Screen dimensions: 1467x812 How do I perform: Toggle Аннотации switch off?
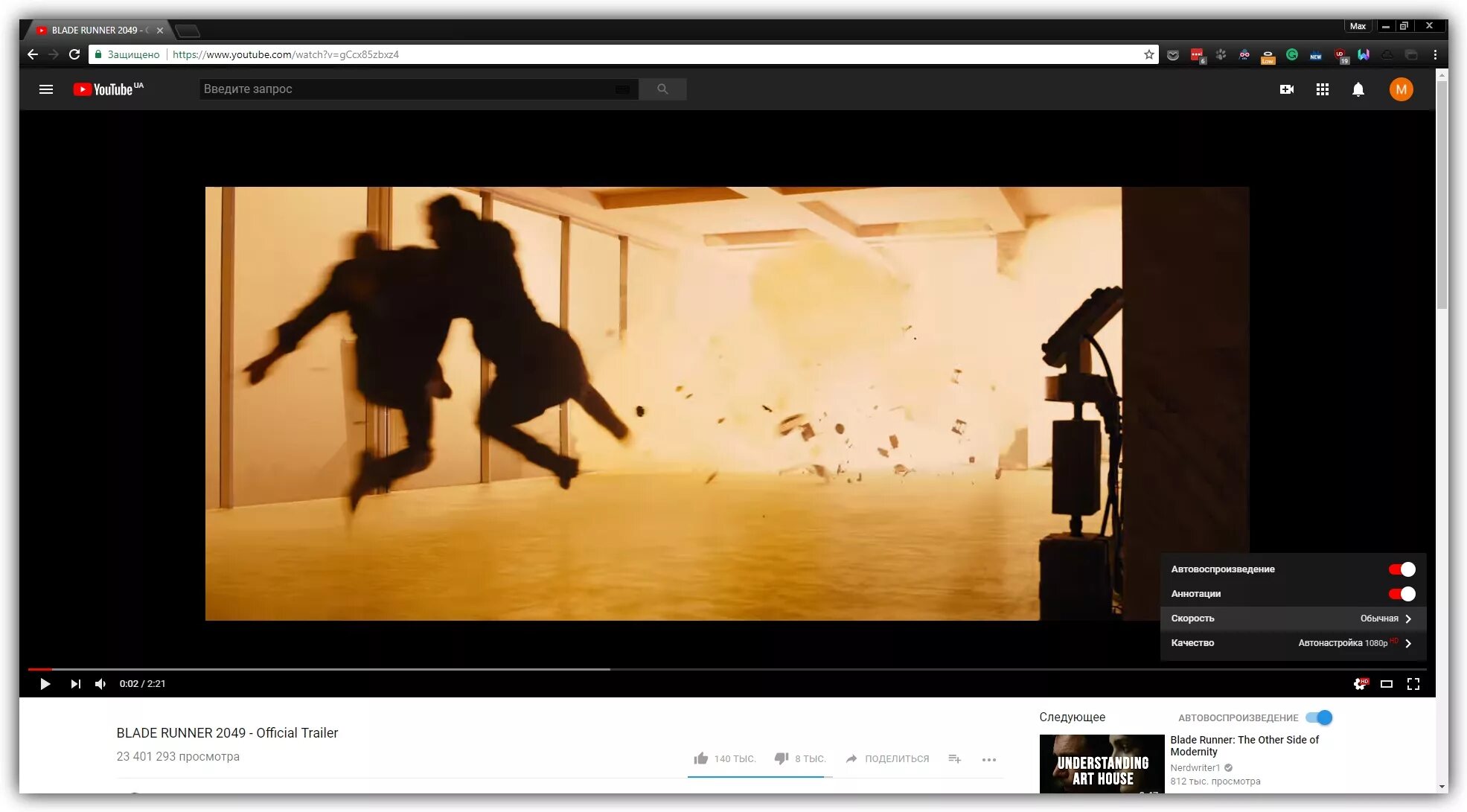(x=1402, y=594)
